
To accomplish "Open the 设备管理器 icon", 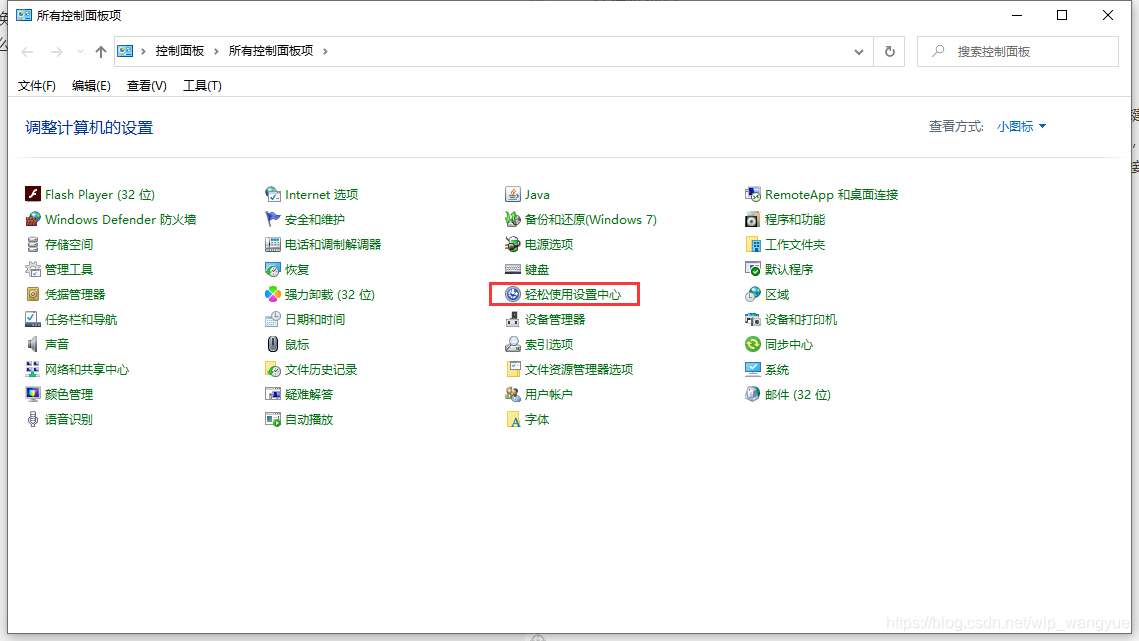I will 513,319.
